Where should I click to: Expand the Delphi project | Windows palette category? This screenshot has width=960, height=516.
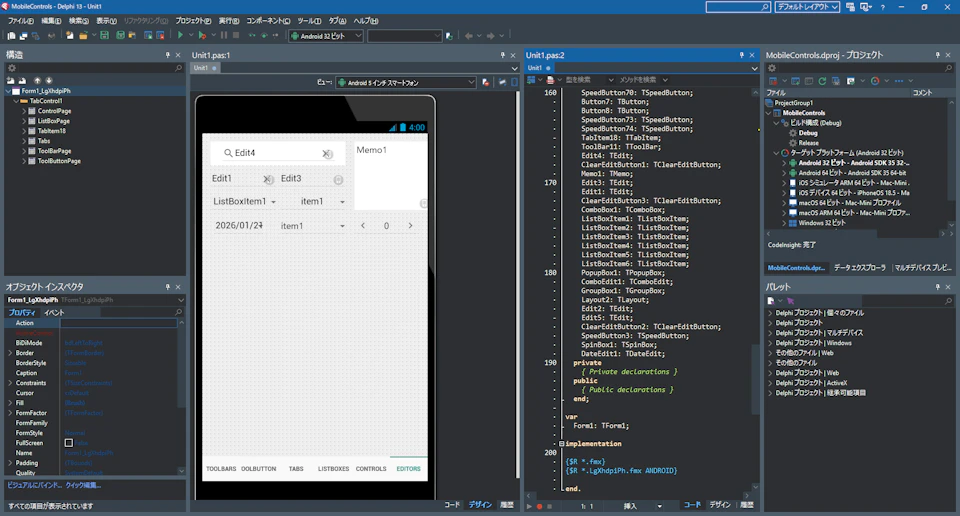point(770,343)
